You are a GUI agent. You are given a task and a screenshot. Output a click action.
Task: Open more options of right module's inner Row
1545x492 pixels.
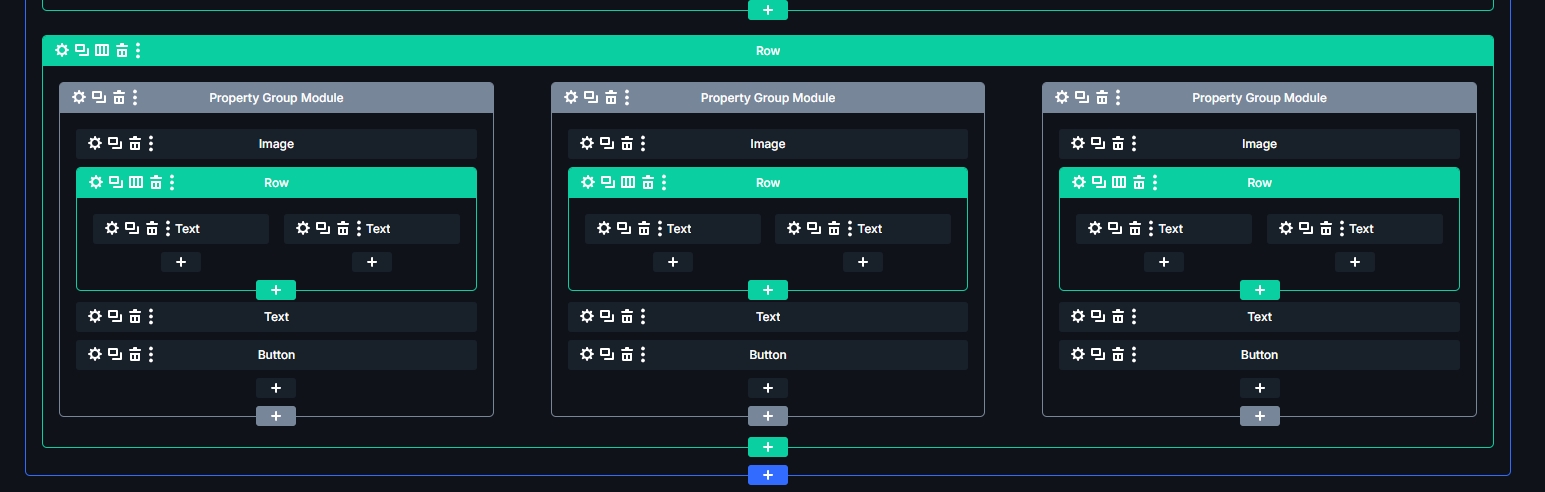pos(1155,182)
